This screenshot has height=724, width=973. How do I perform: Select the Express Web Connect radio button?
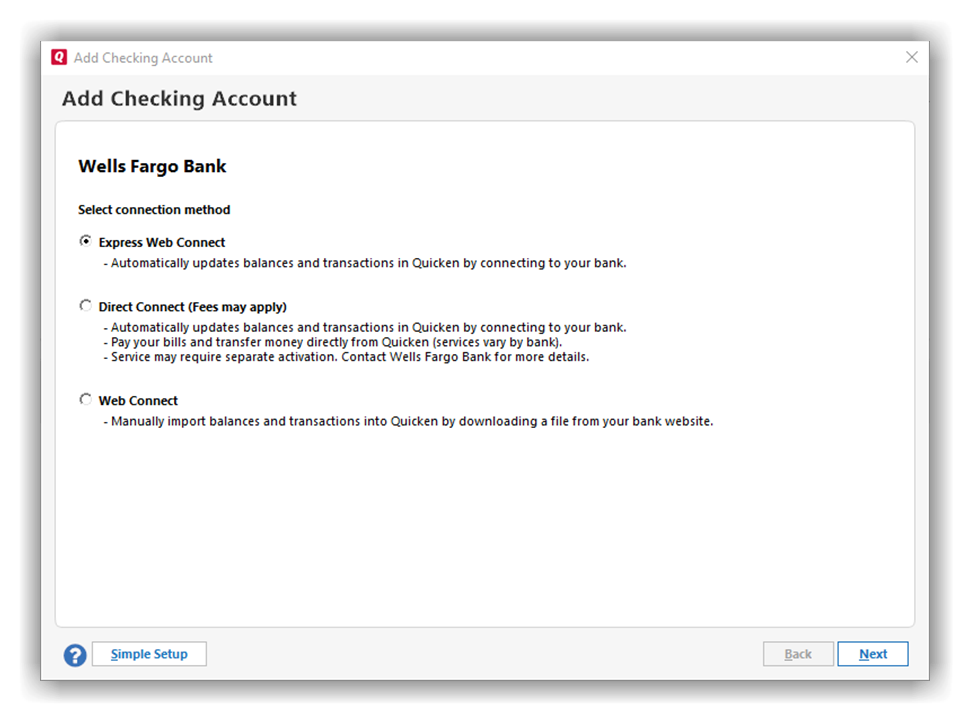click(86, 241)
